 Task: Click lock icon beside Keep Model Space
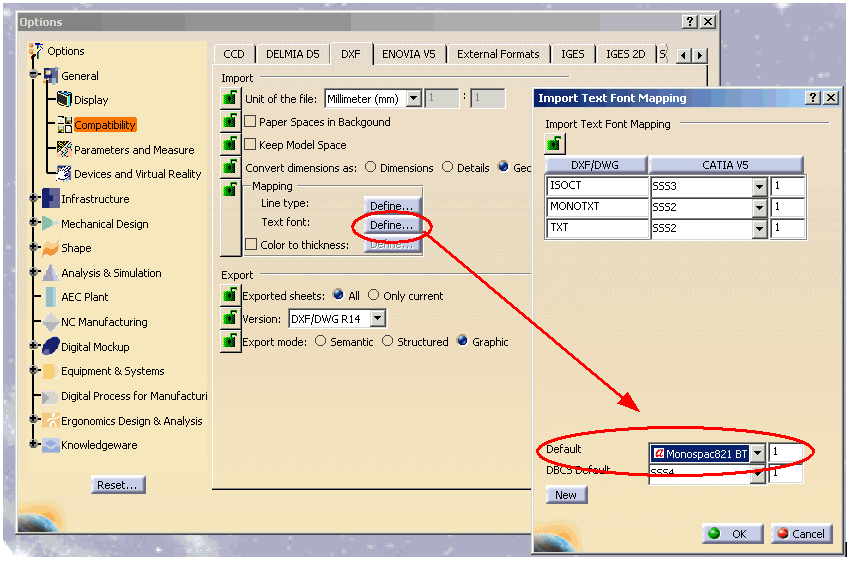230,144
